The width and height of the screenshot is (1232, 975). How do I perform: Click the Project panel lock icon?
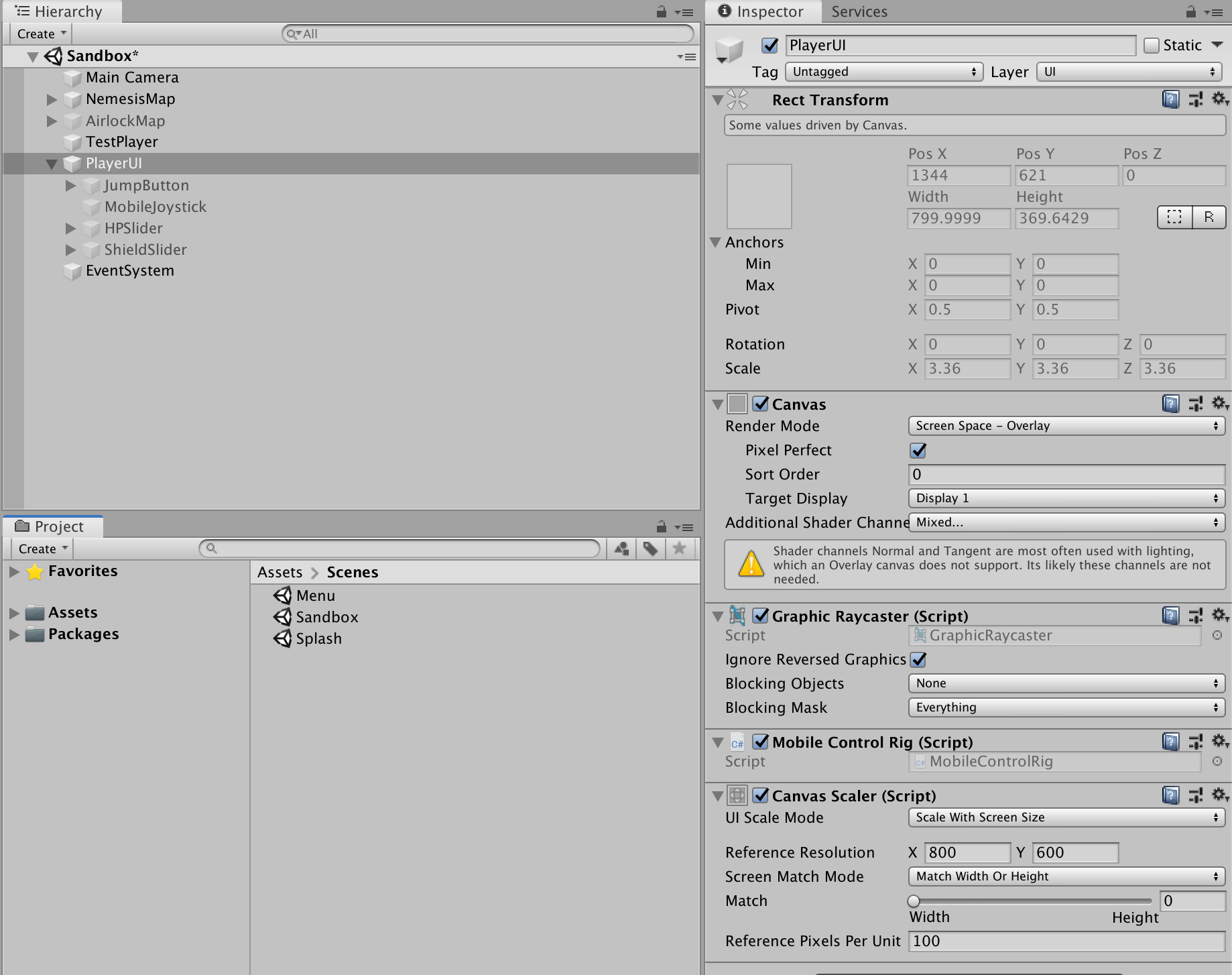661,526
